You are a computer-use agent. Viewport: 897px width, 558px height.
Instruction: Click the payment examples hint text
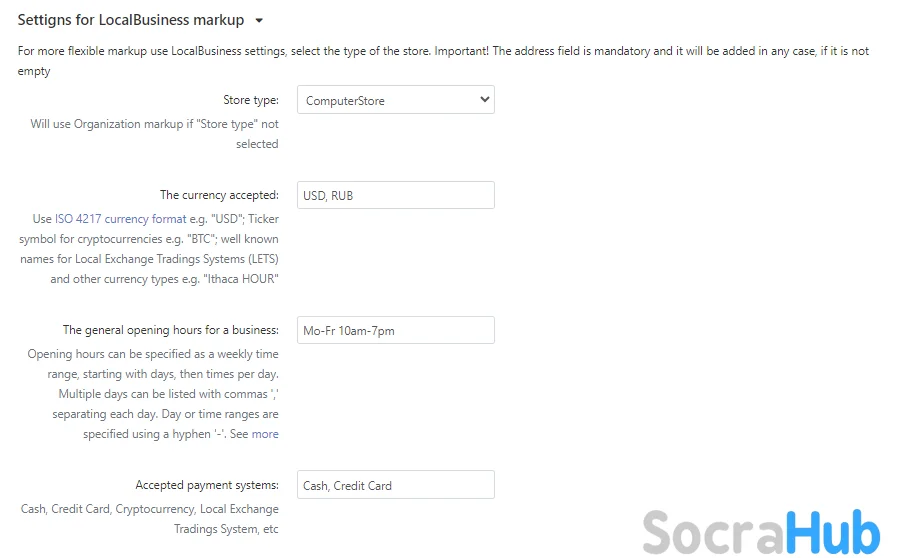pos(150,519)
